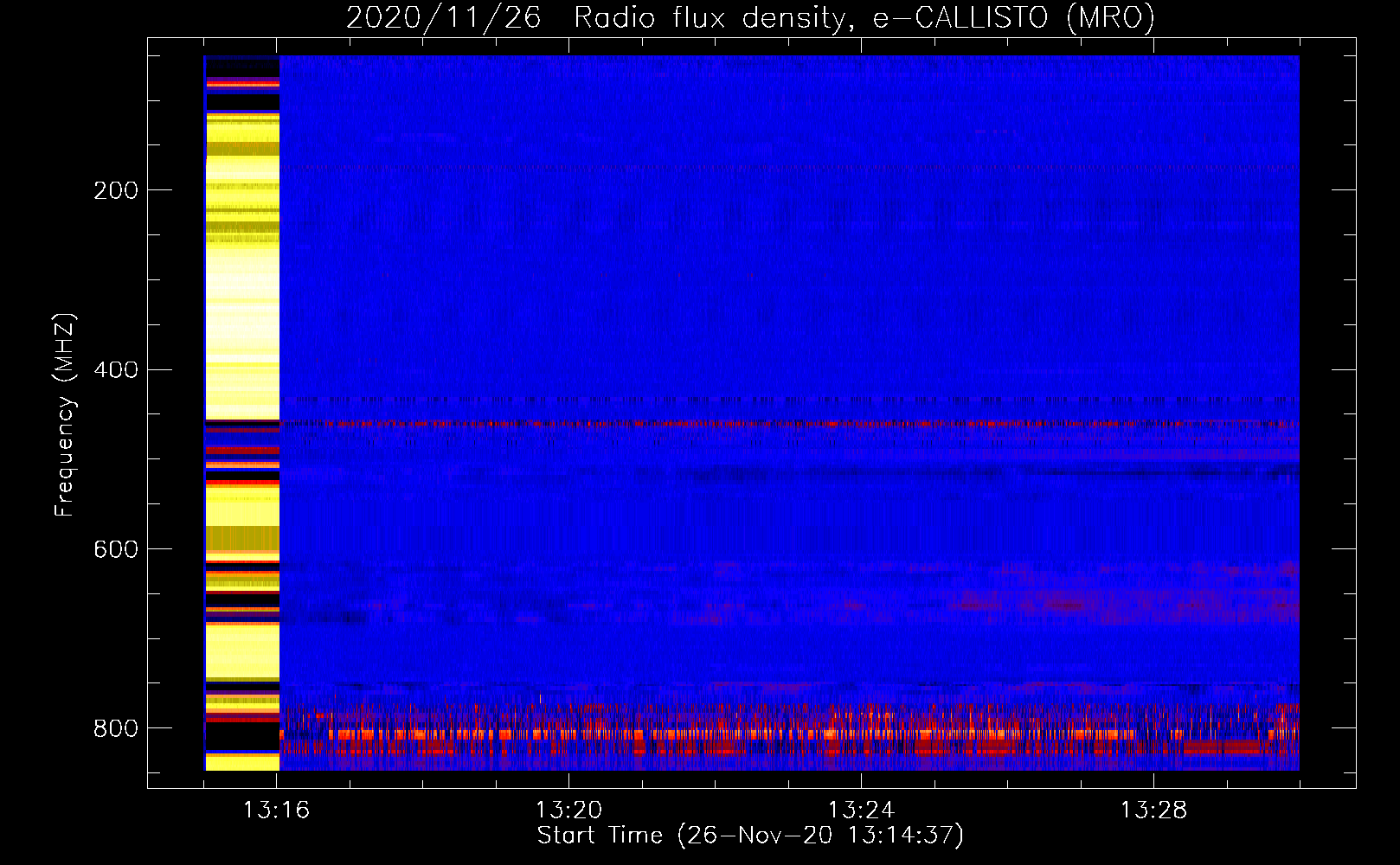The height and width of the screenshot is (865, 1400).
Task: Click the "800" frequency tick label
Action: (x=116, y=728)
